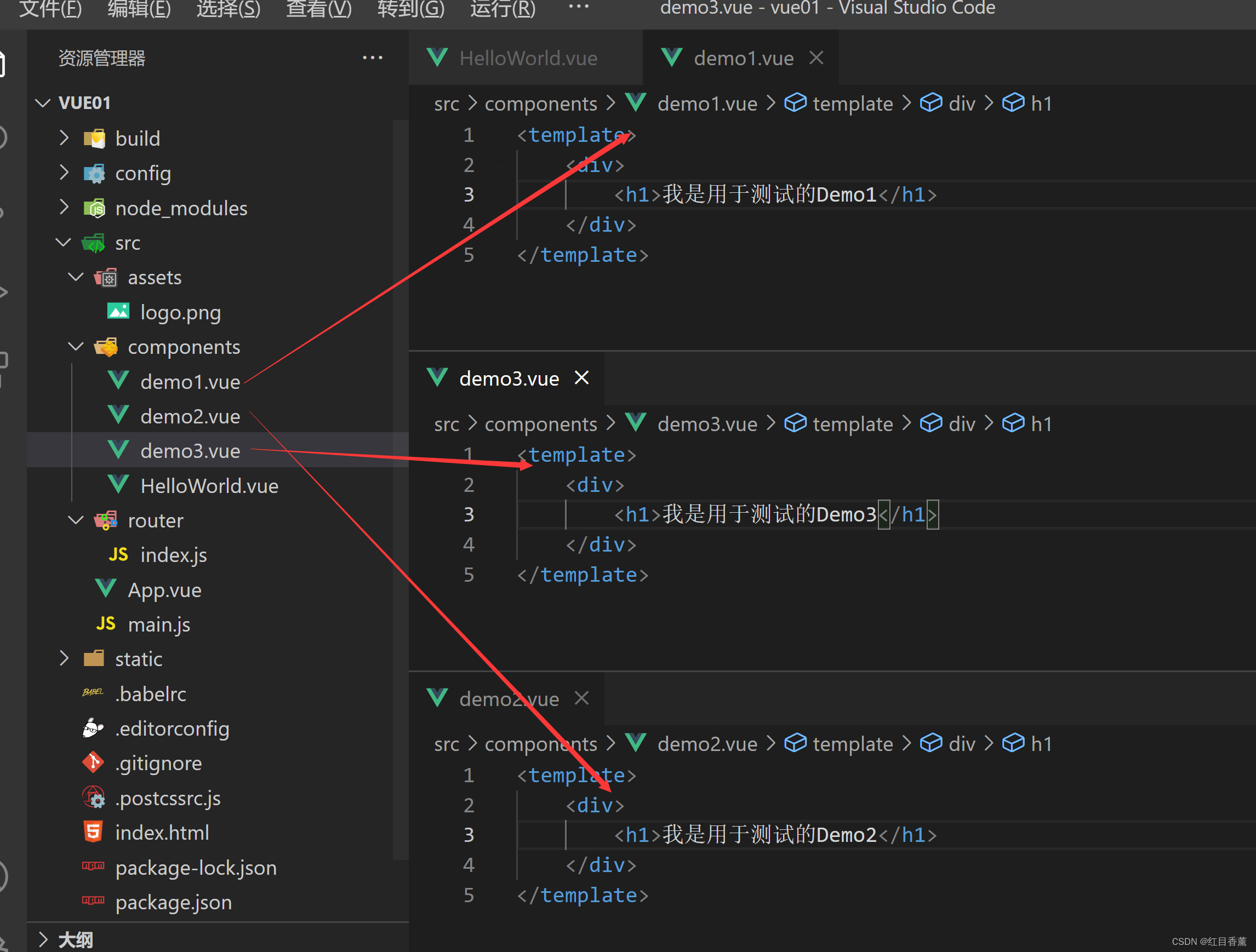
Task: Click the .babelrc Babel icon
Action: pyautogui.click(x=93, y=693)
